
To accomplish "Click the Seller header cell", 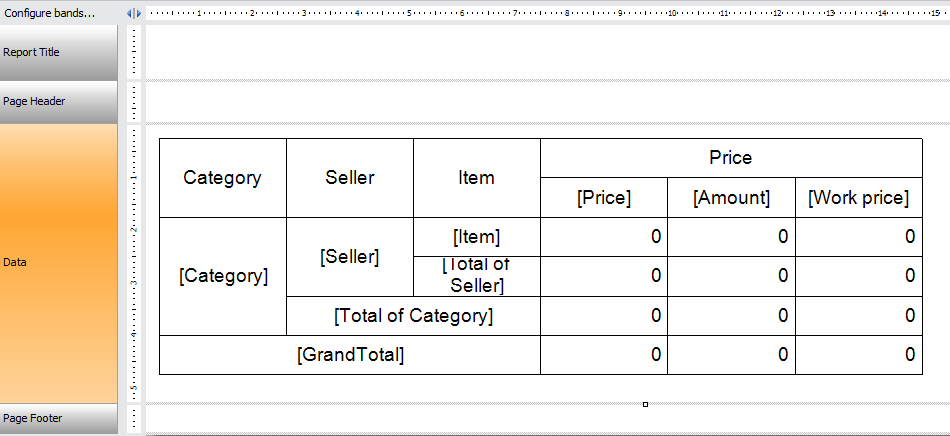I will click(350, 178).
